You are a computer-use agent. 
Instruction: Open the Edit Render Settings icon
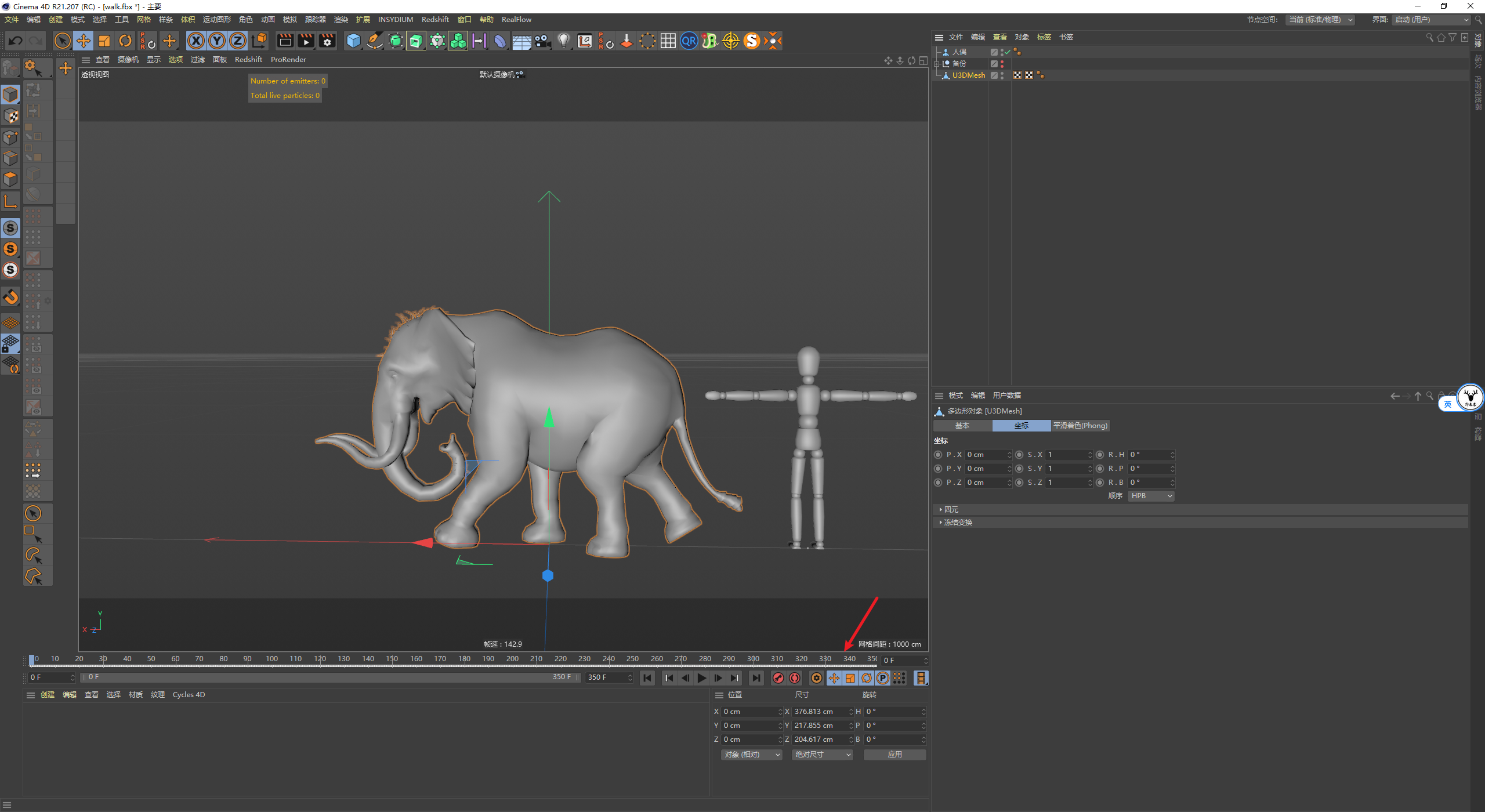(x=328, y=41)
